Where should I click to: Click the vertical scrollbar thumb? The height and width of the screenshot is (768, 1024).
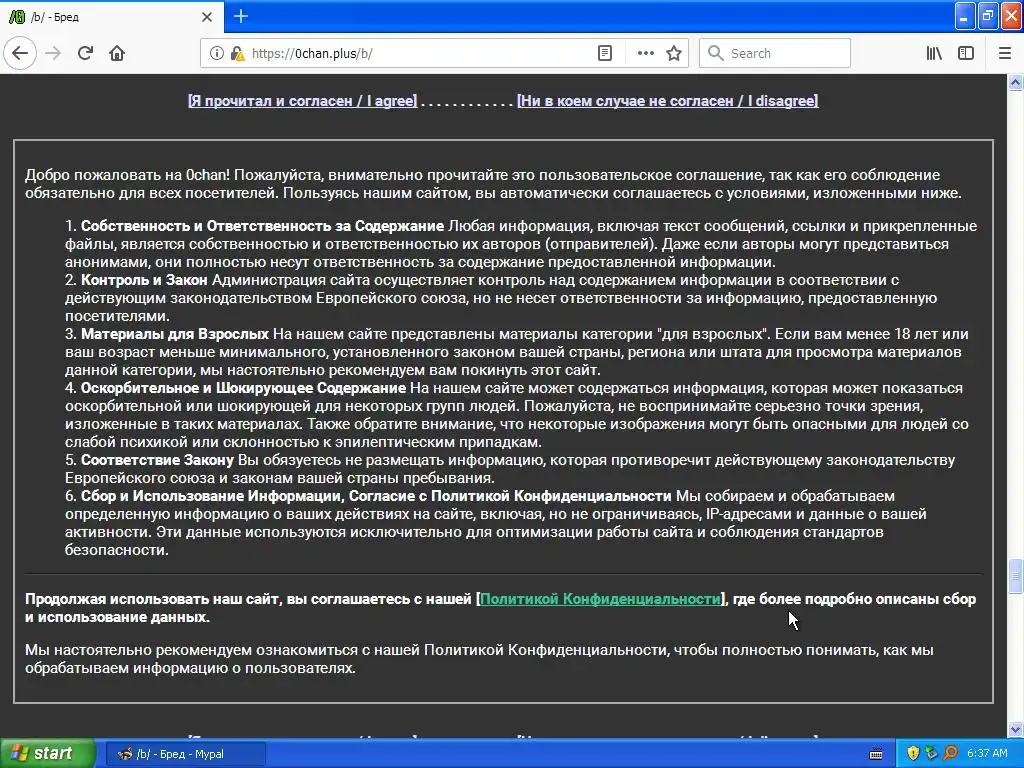(1016, 577)
